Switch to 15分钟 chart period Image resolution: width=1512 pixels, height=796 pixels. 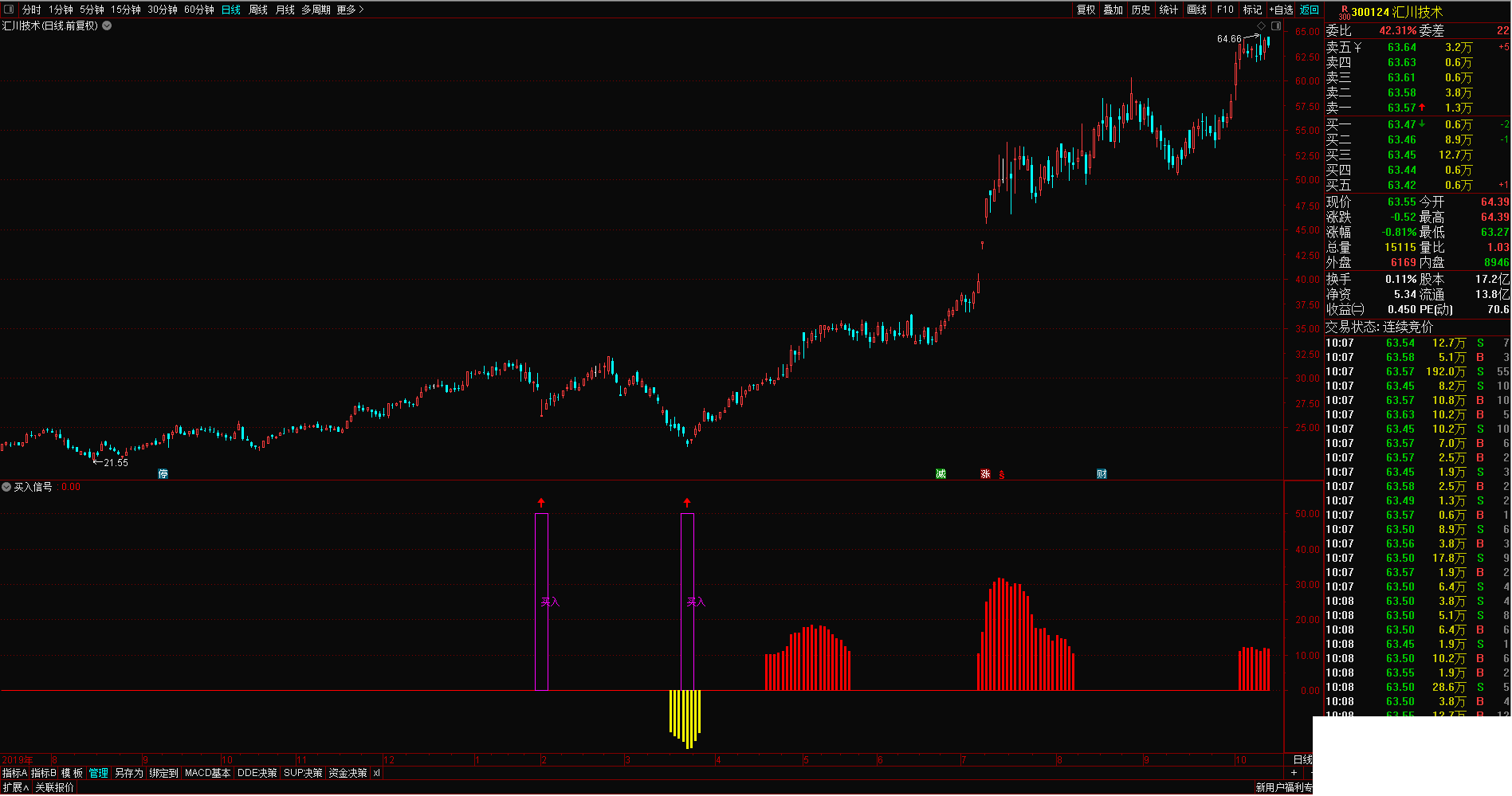pos(126,10)
